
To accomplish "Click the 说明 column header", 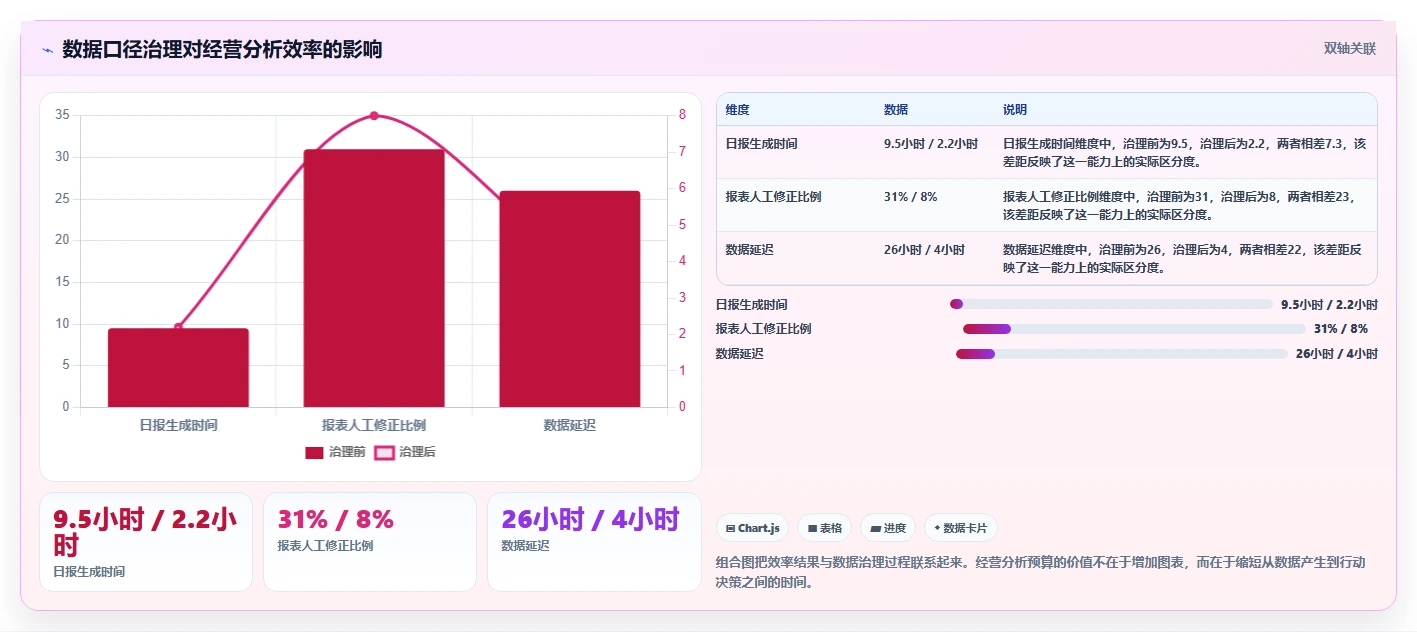I will point(1015,110).
